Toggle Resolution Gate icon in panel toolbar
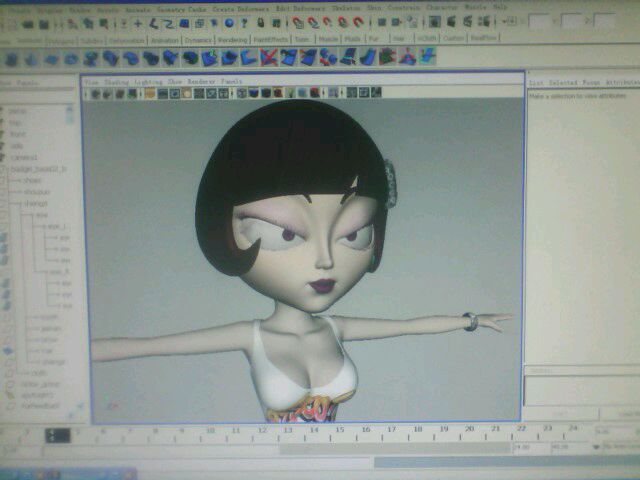This screenshot has height=480, width=640. (175, 93)
